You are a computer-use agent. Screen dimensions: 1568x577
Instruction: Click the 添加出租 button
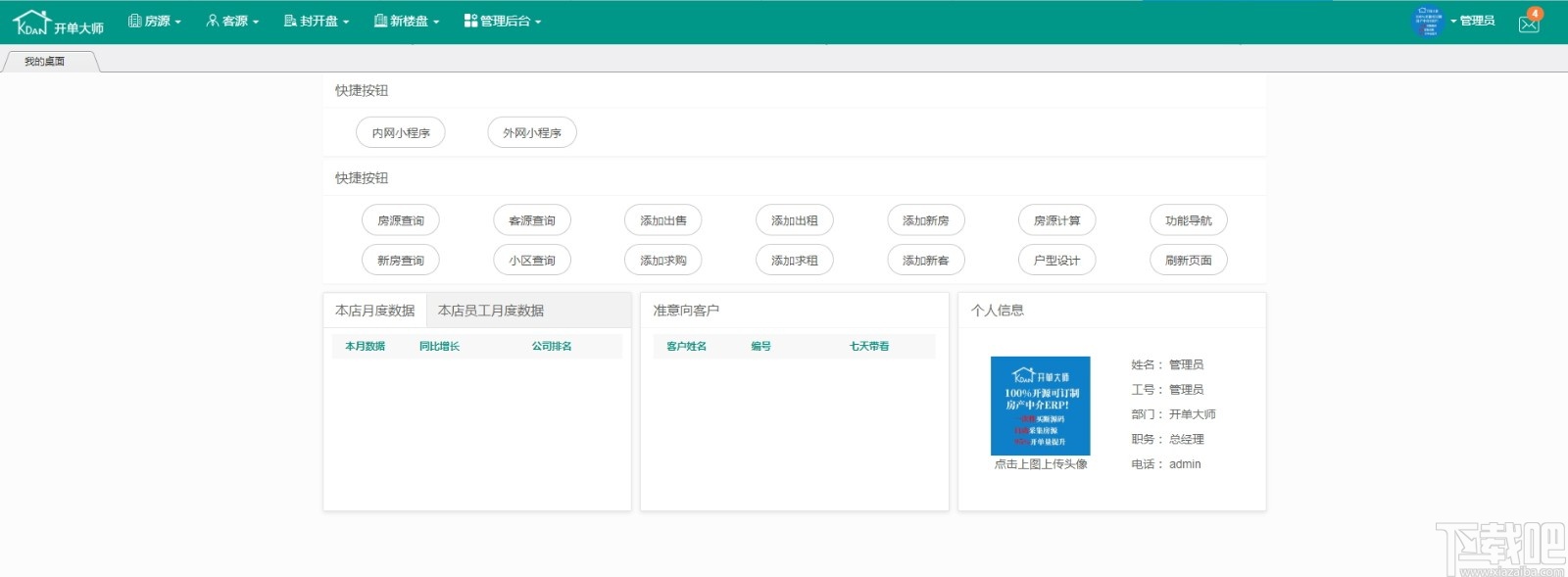795,220
